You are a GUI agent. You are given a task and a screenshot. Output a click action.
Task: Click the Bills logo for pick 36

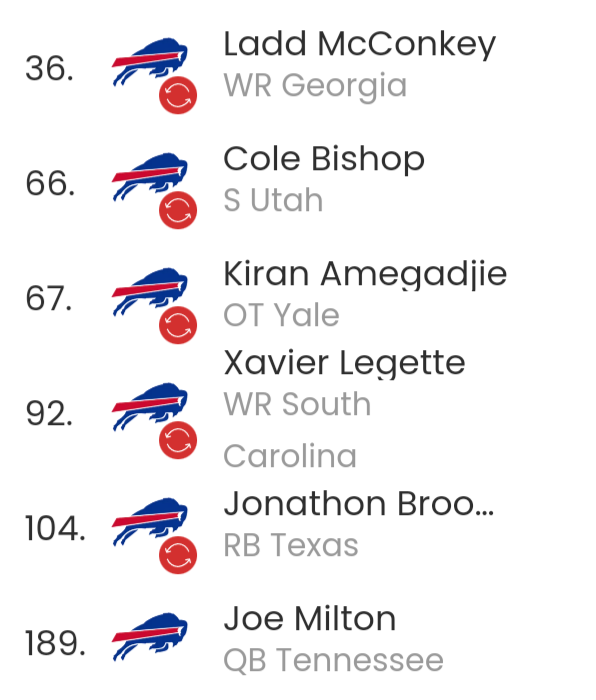tap(150, 61)
